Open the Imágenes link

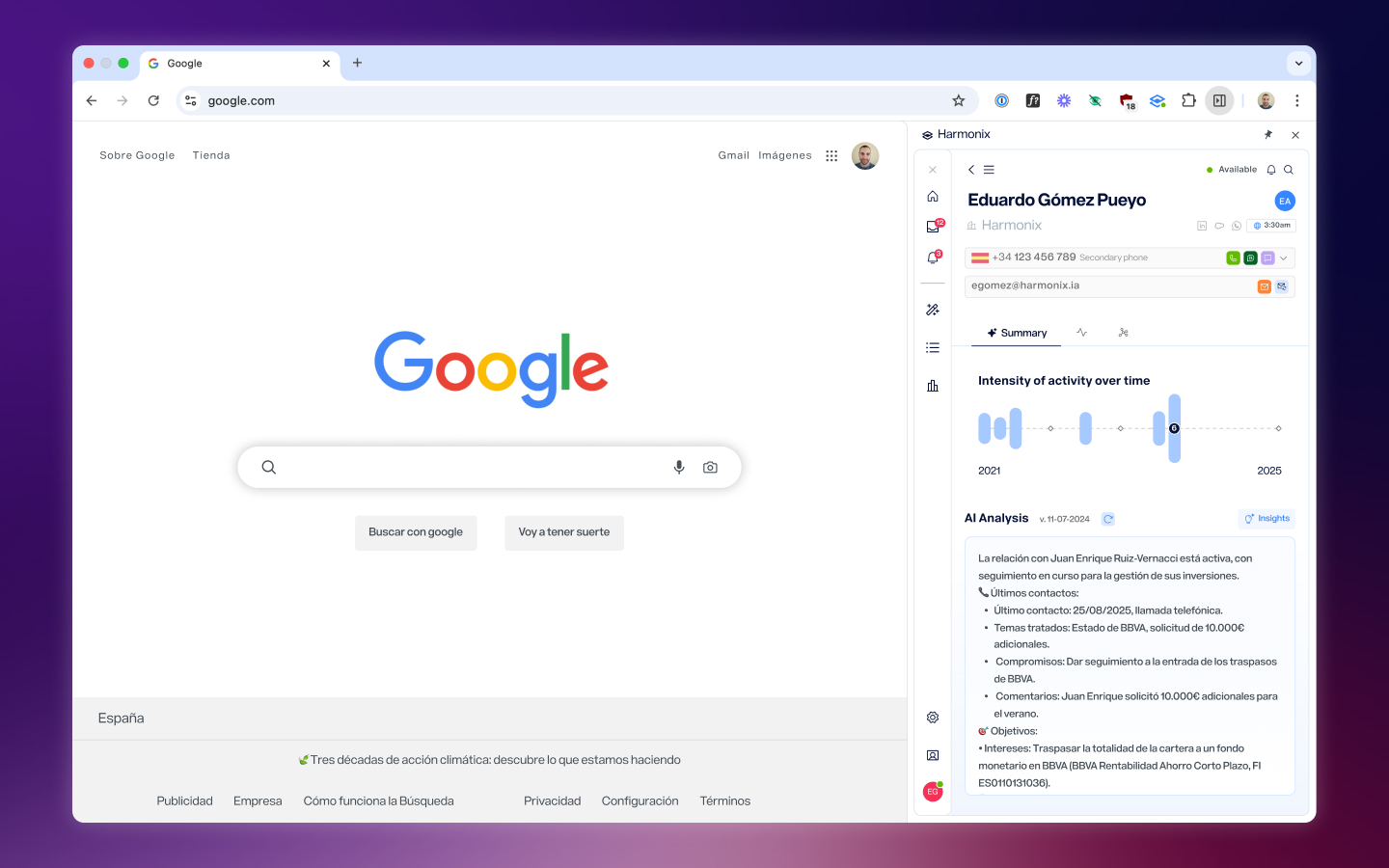pyautogui.click(x=785, y=155)
